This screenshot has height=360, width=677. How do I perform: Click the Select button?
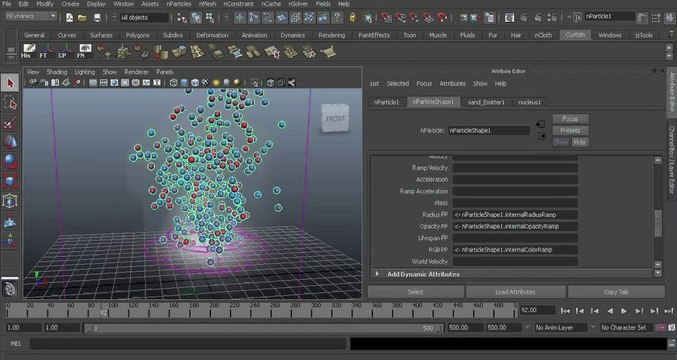coord(416,292)
